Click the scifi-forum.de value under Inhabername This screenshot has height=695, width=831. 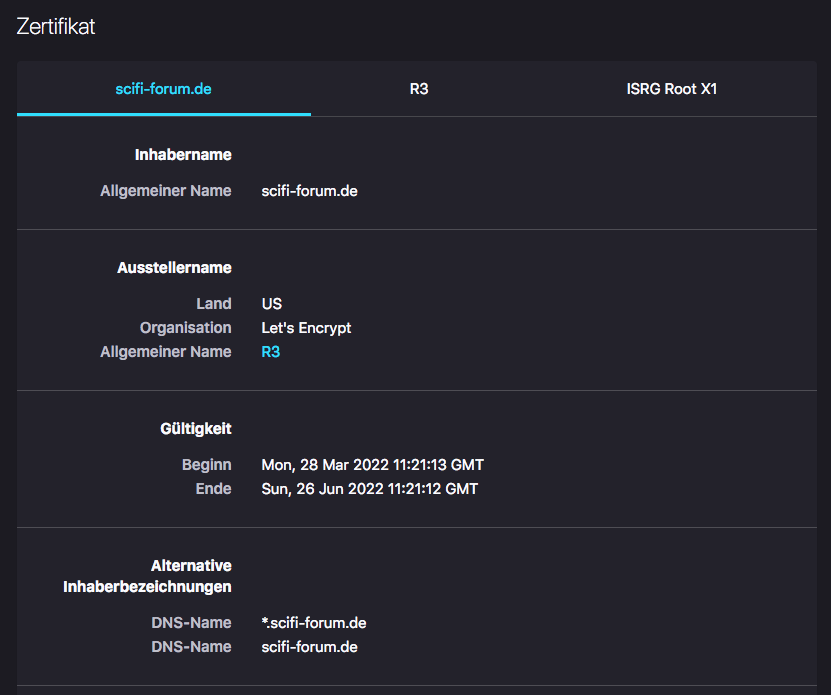[309, 191]
